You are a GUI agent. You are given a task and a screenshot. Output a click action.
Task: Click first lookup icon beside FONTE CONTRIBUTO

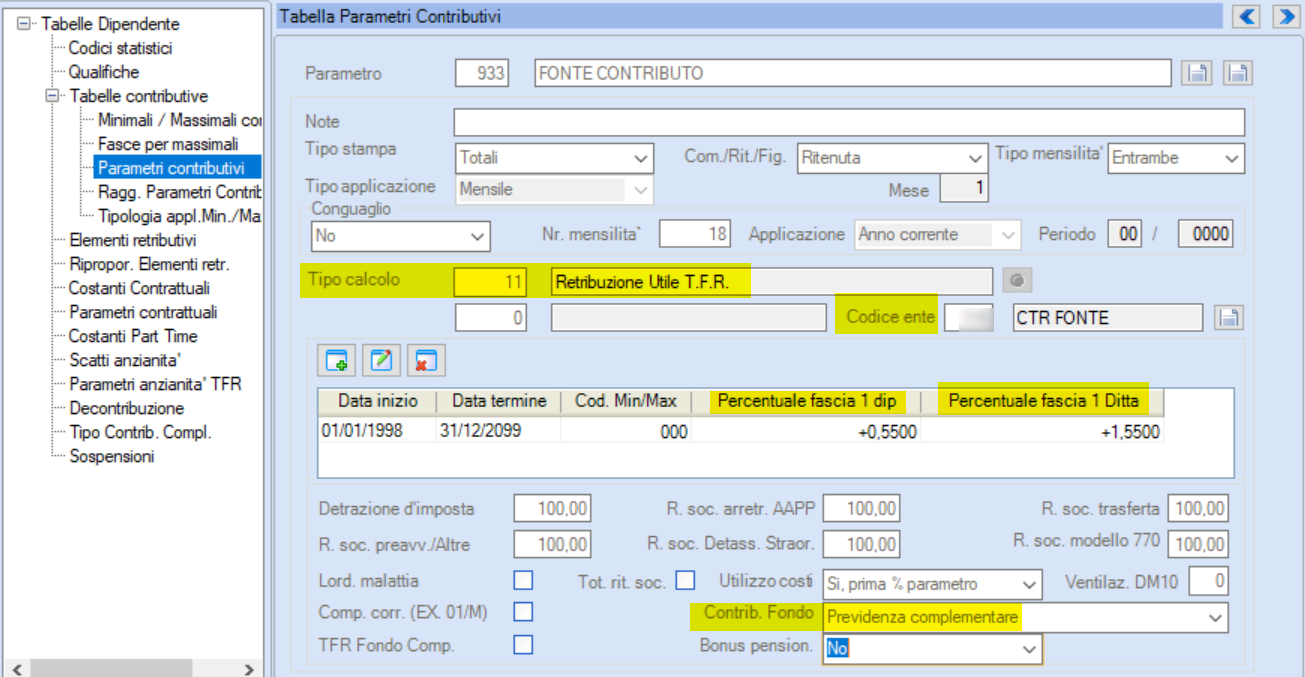click(x=1197, y=73)
